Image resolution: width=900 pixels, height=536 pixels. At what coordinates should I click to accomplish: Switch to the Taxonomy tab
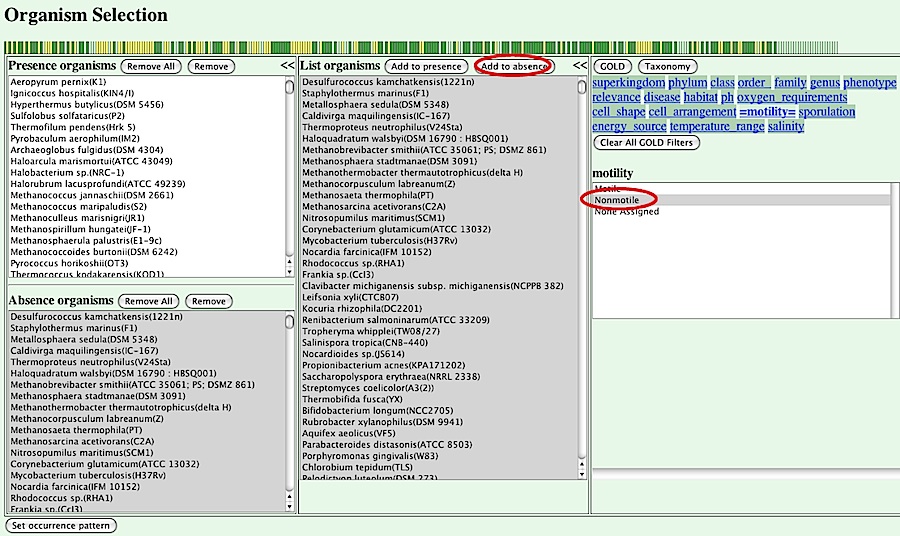[667, 66]
